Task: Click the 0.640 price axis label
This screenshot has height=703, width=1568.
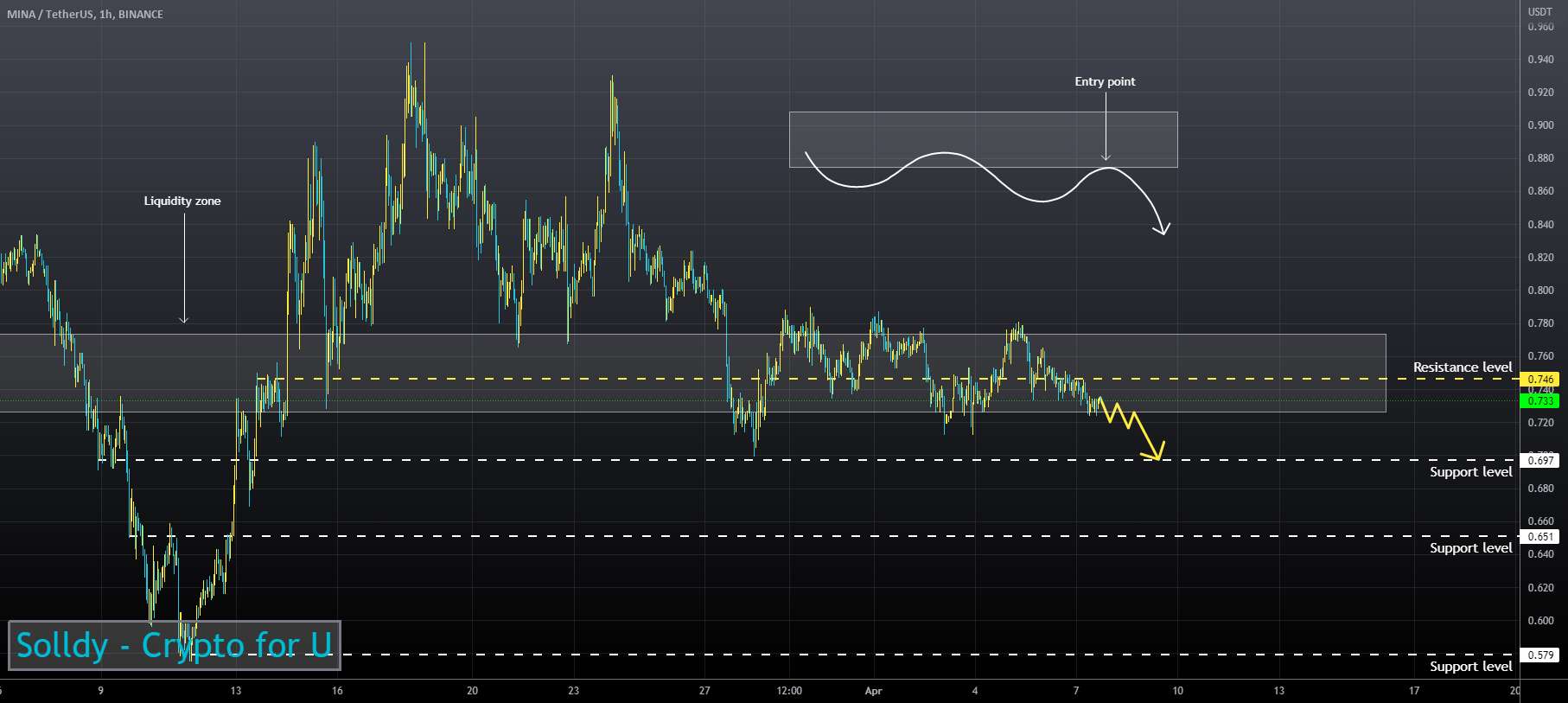Action: pos(1540,554)
